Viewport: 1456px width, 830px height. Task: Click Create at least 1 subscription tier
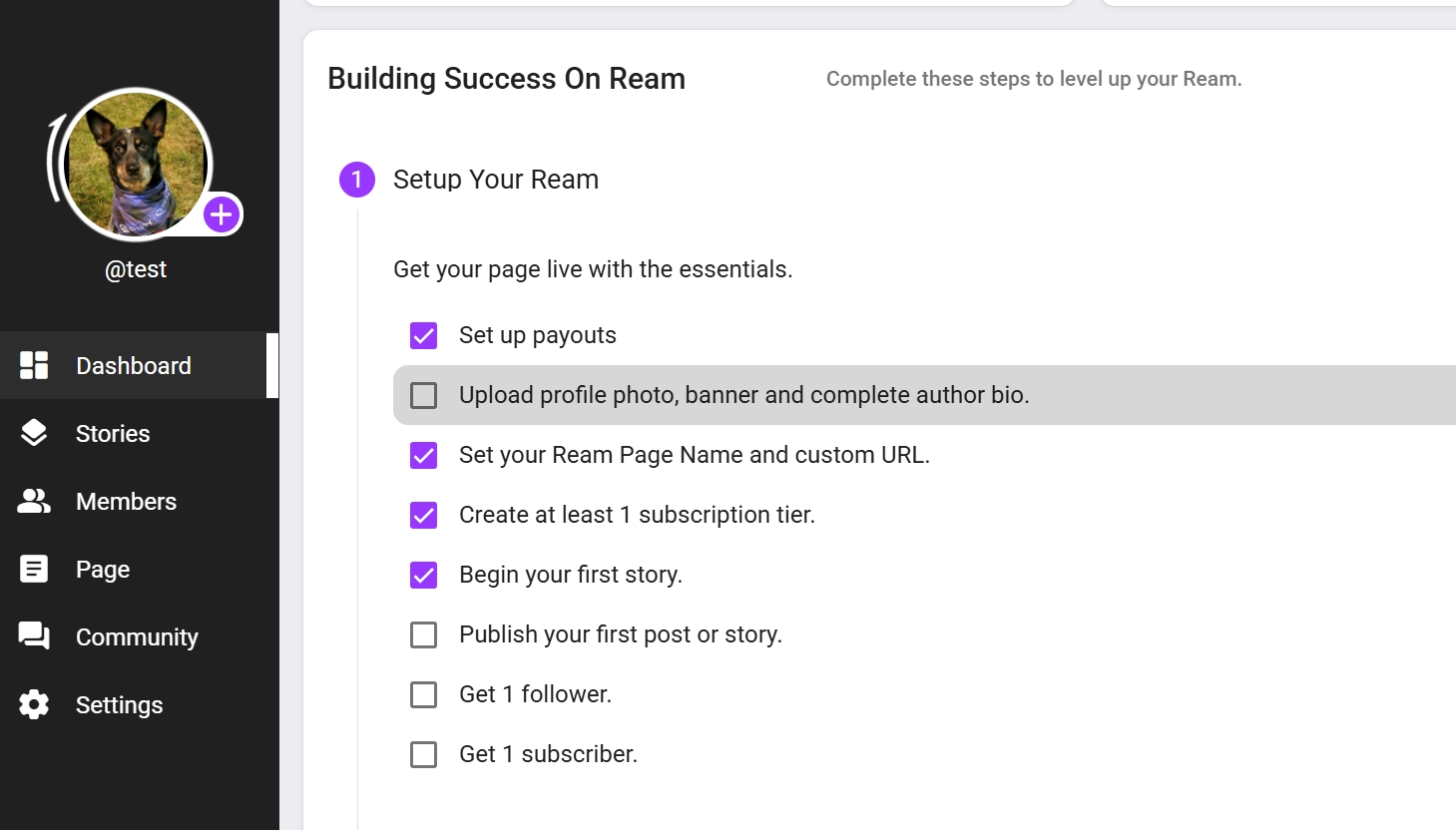(x=637, y=515)
